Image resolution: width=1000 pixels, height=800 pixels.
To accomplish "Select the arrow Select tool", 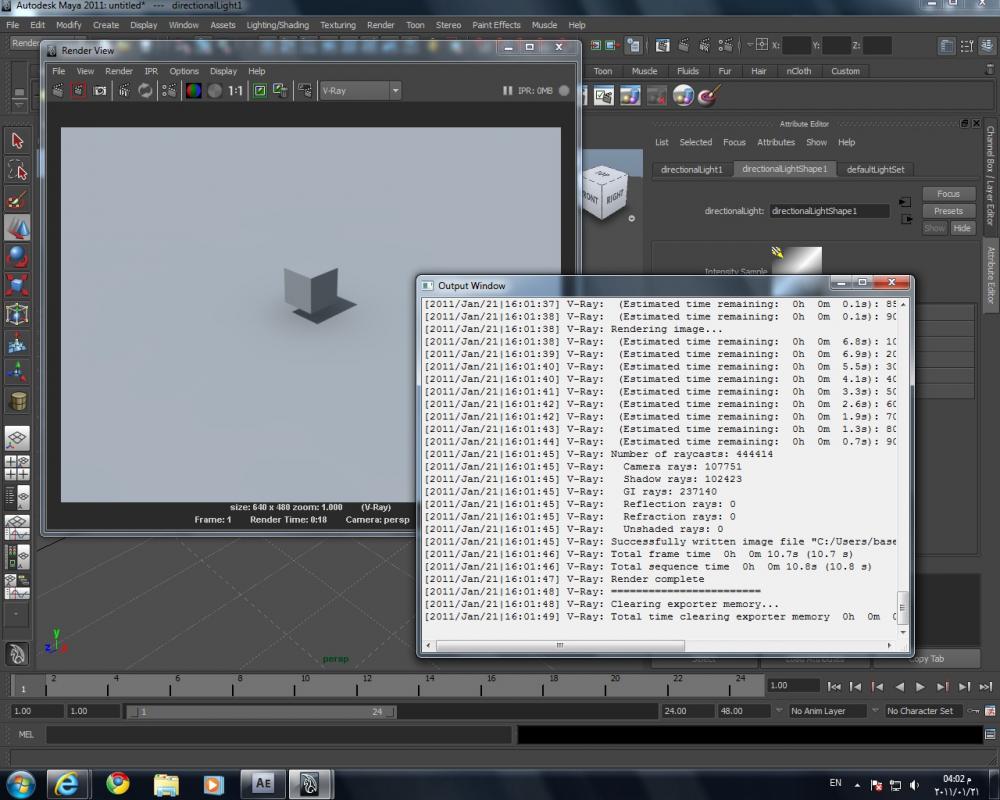I will click(17, 140).
